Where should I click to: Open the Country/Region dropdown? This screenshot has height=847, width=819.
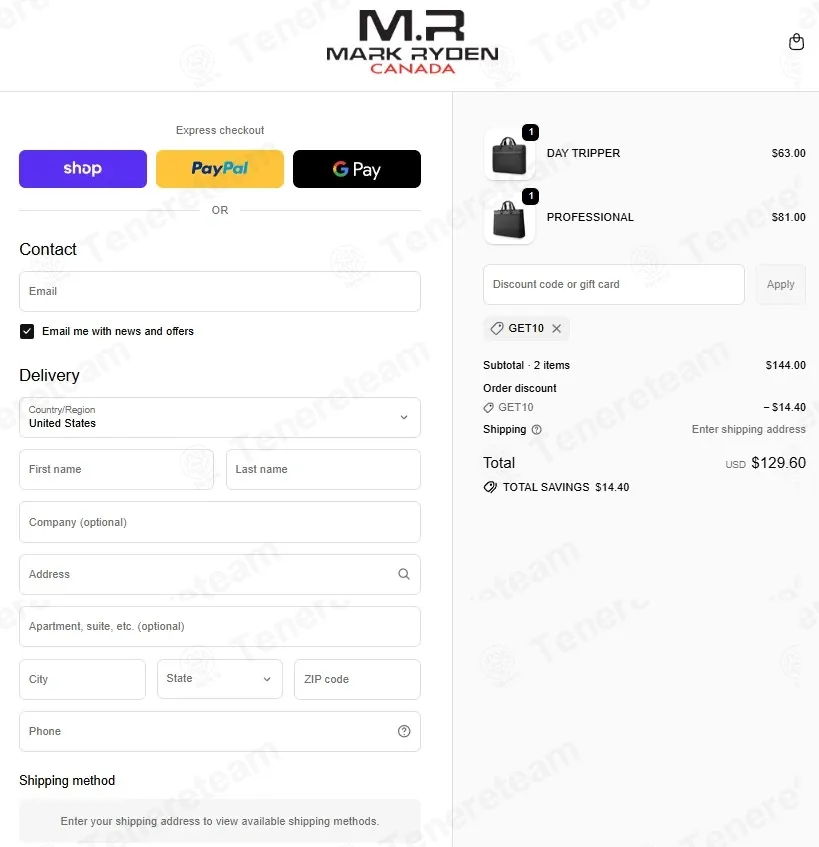point(220,418)
